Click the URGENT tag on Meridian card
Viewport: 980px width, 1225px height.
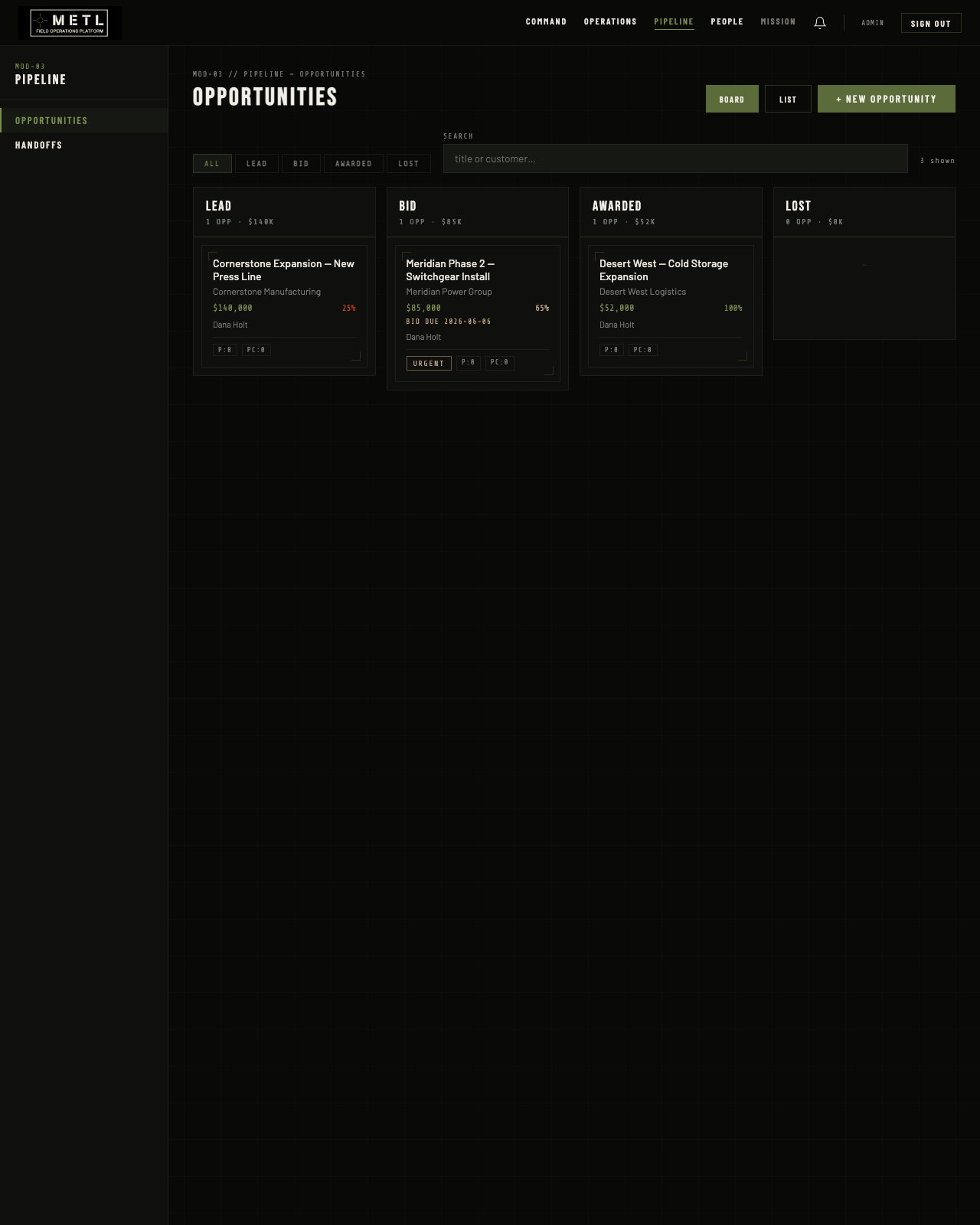(429, 363)
